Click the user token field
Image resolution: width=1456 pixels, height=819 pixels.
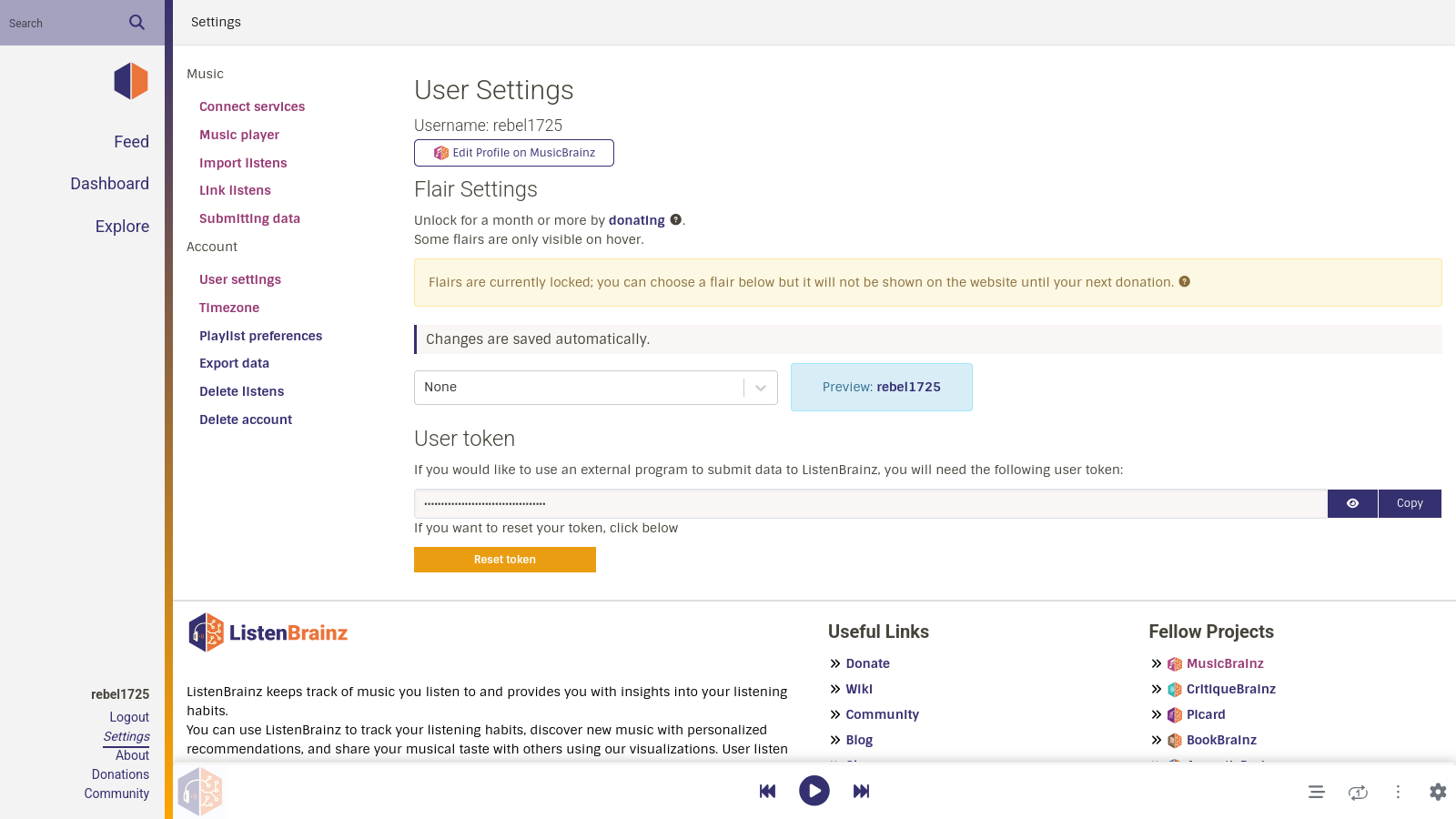click(x=871, y=503)
